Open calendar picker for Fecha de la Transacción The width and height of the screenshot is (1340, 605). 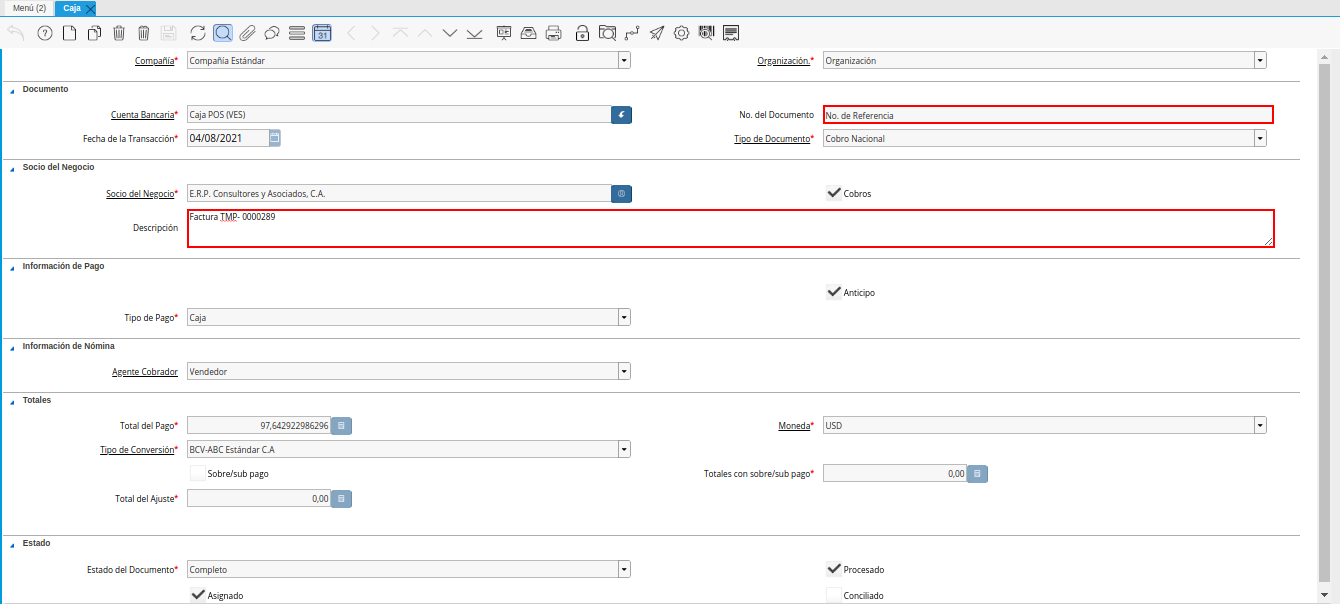[x=275, y=138]
